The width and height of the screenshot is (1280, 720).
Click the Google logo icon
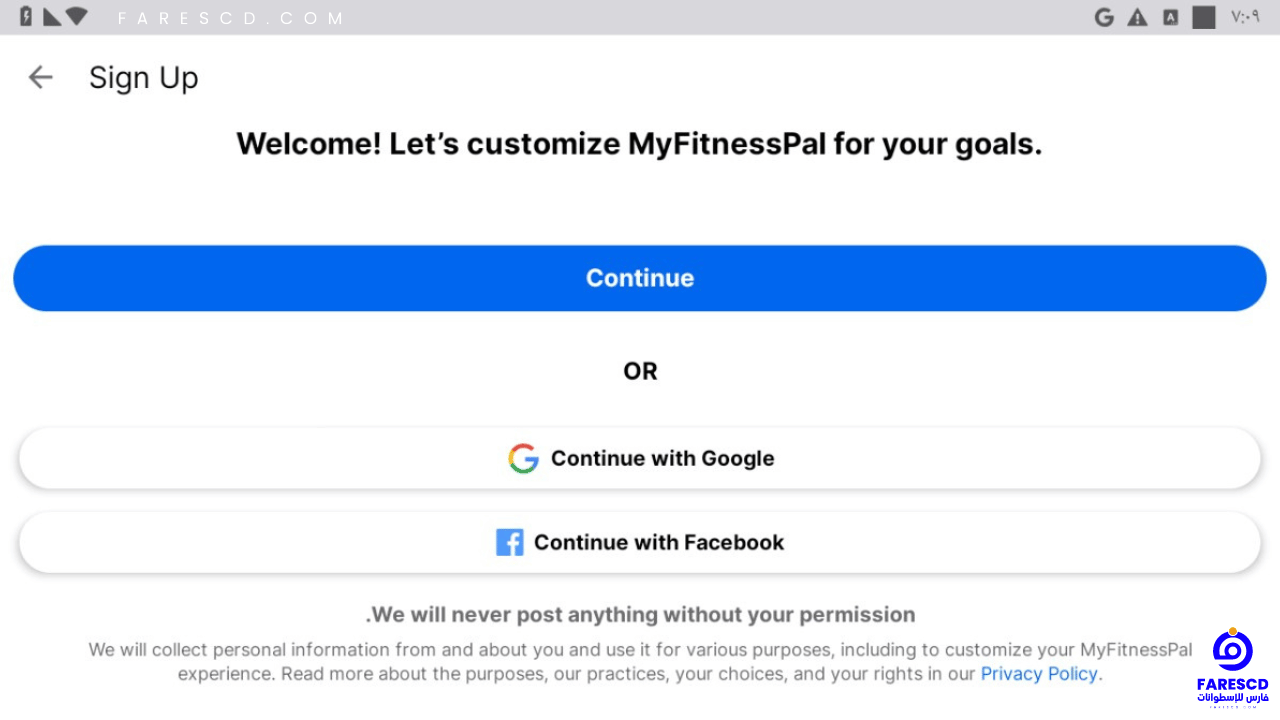523,458
